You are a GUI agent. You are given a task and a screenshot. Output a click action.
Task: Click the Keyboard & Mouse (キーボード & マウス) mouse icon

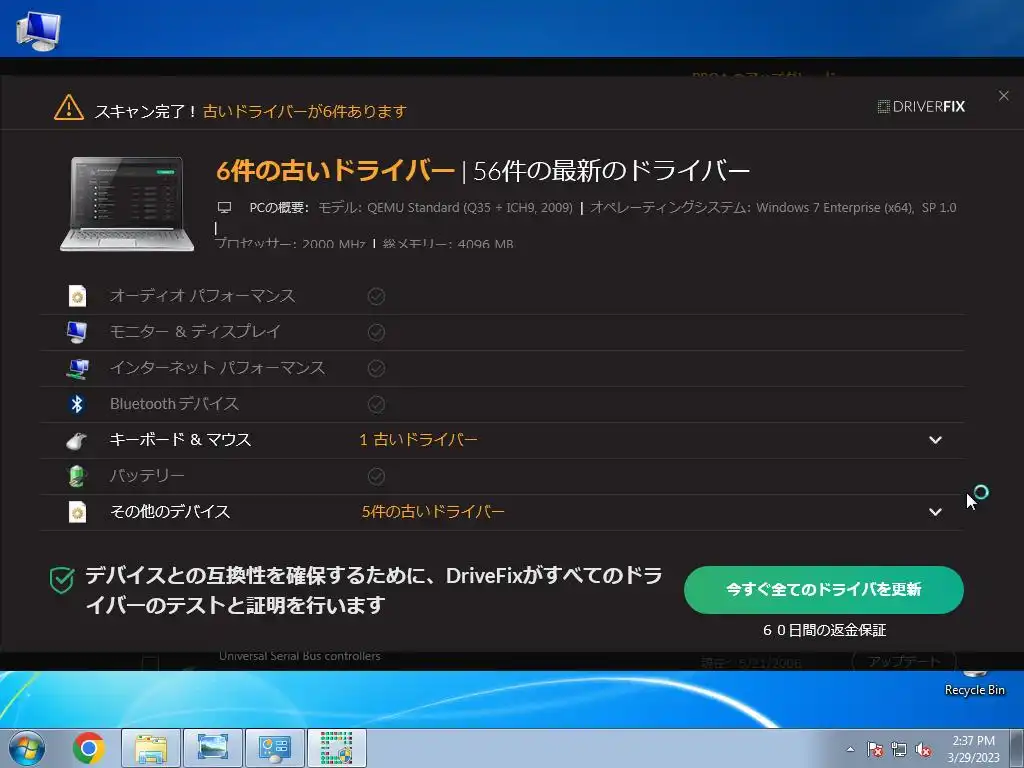coord(77,441)
